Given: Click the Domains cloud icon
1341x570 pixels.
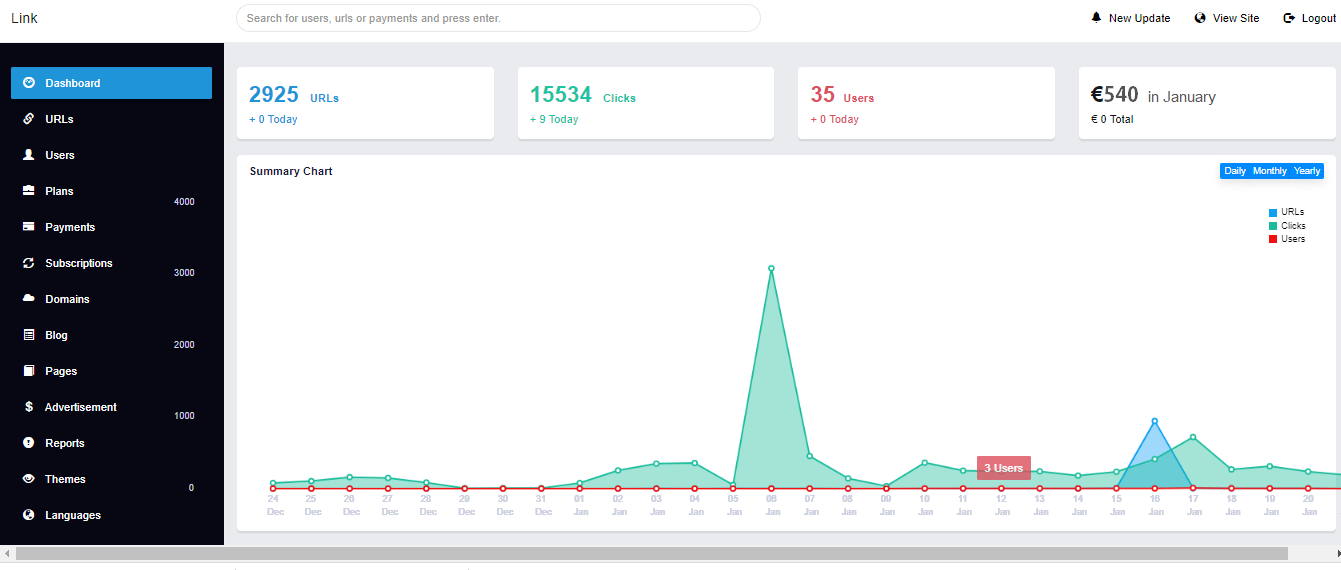Looking at the screenshot, I should (29, 299).
